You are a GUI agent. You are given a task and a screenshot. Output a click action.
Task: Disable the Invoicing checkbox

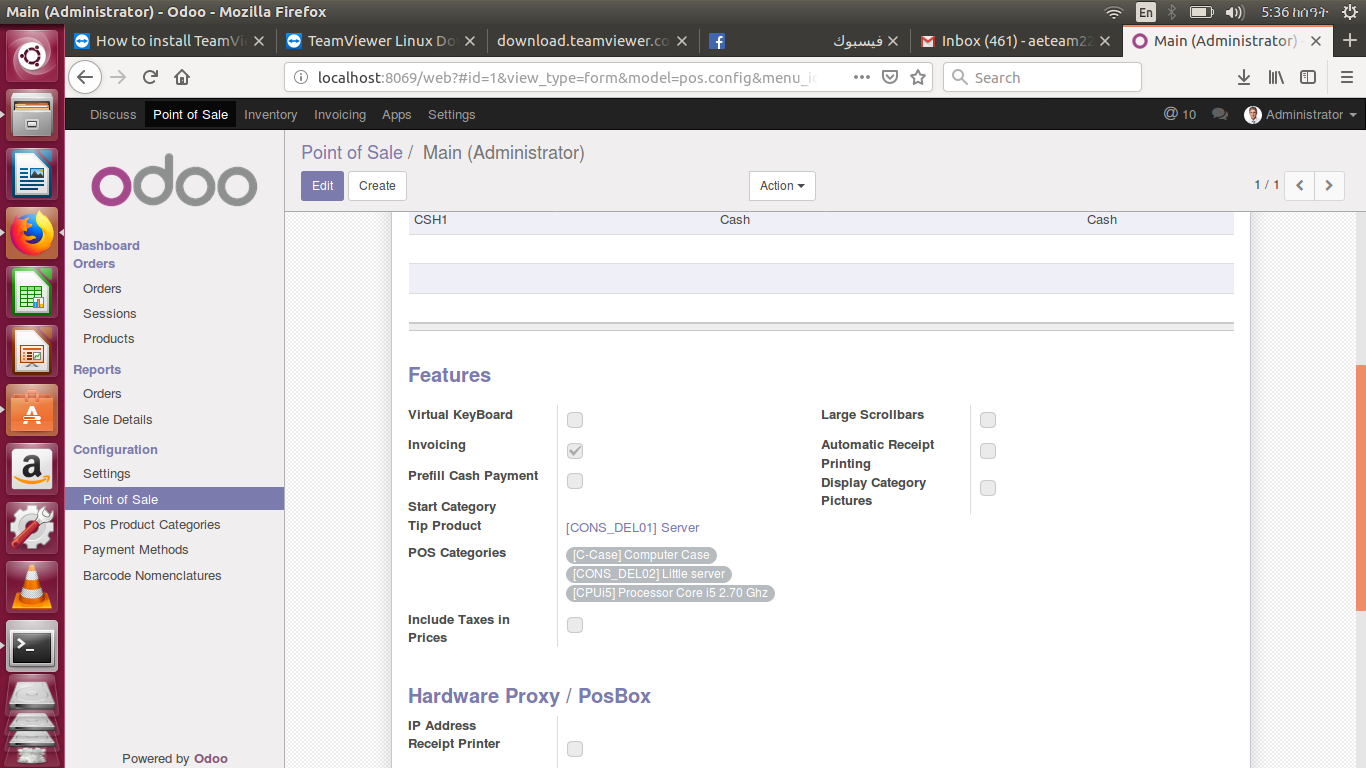[575, 450]
